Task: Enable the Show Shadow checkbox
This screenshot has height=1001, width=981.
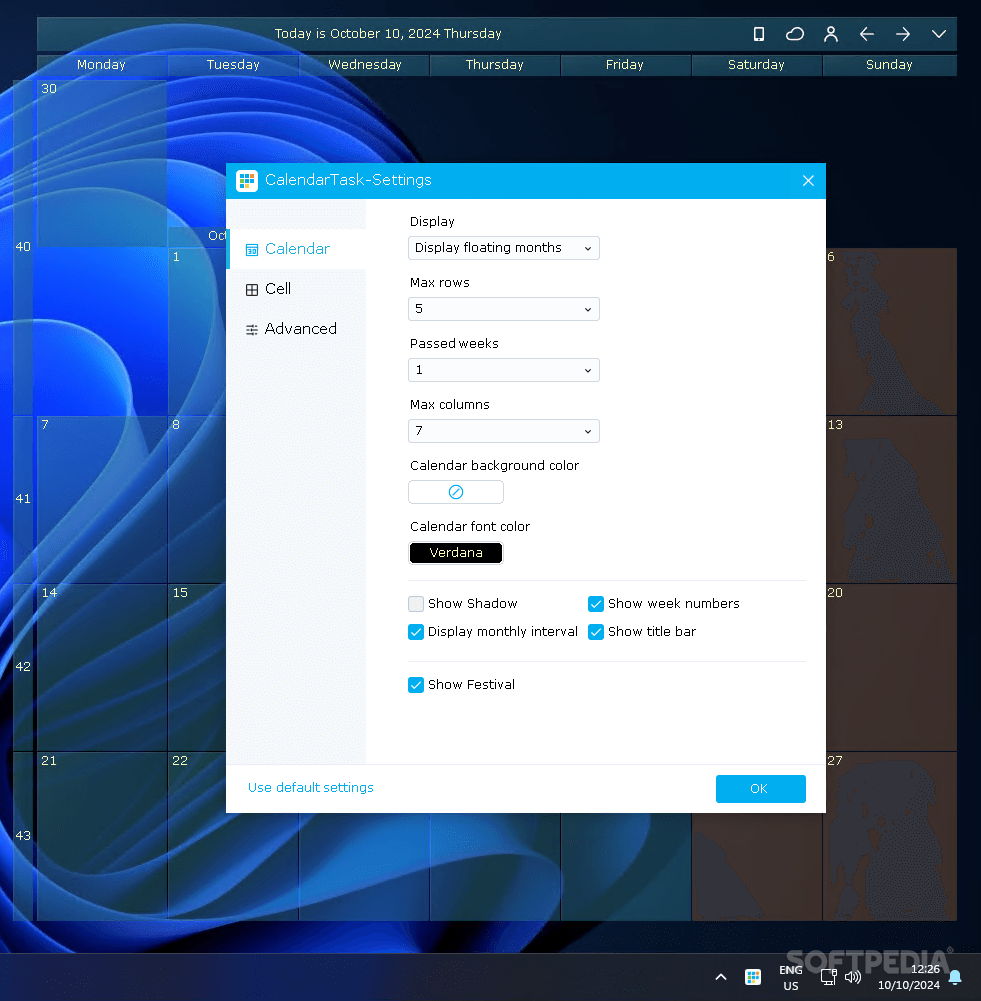Action: point(416,604)
